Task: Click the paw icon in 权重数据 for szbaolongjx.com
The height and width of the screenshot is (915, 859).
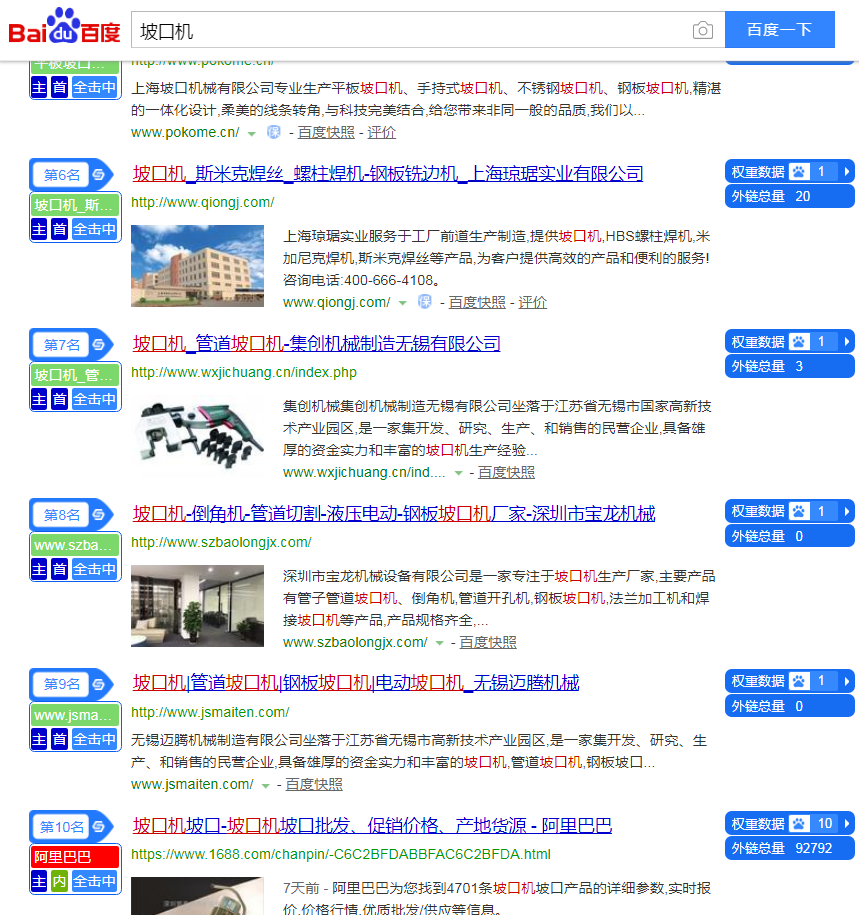Action: [798, 511]
